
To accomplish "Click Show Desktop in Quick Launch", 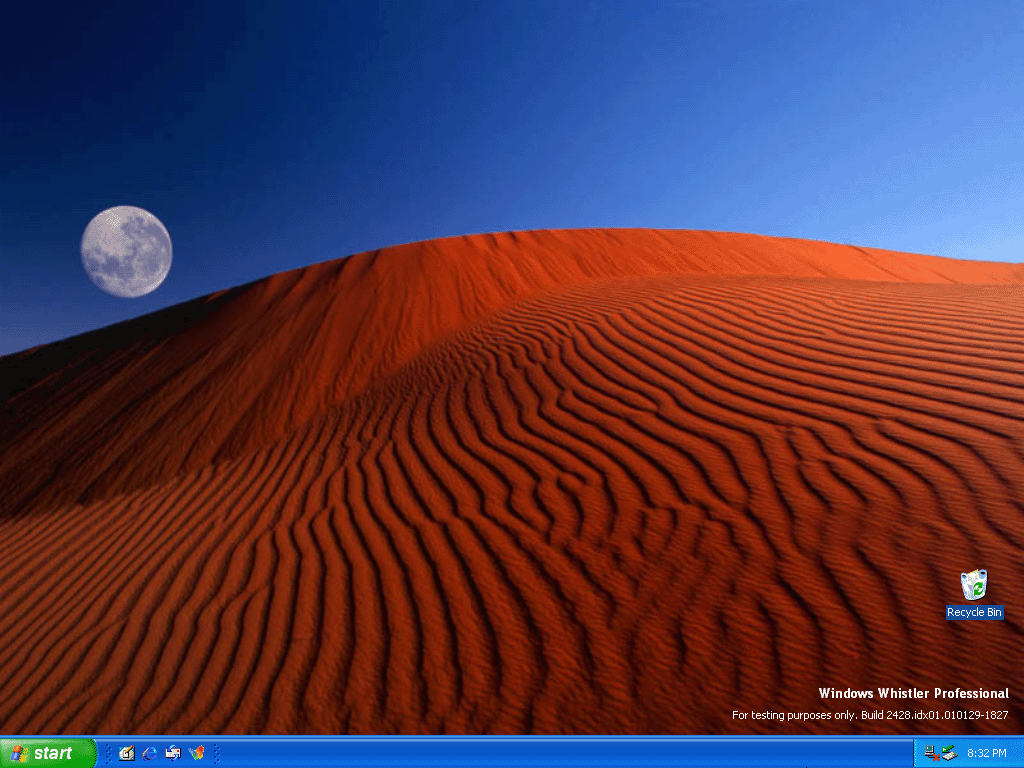I will (127, 753).
